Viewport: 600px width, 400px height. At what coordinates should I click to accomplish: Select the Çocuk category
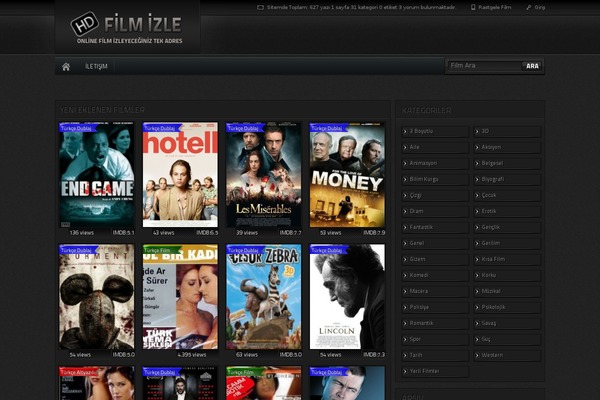[x=507, y=196]
